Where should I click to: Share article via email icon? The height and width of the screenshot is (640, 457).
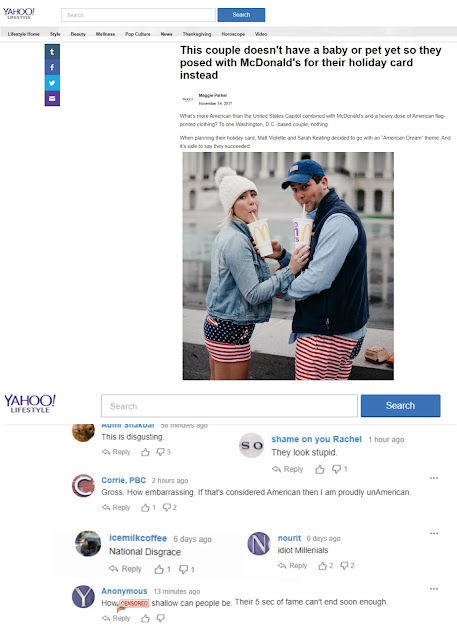pyautogui.click(x=52, y=98)
